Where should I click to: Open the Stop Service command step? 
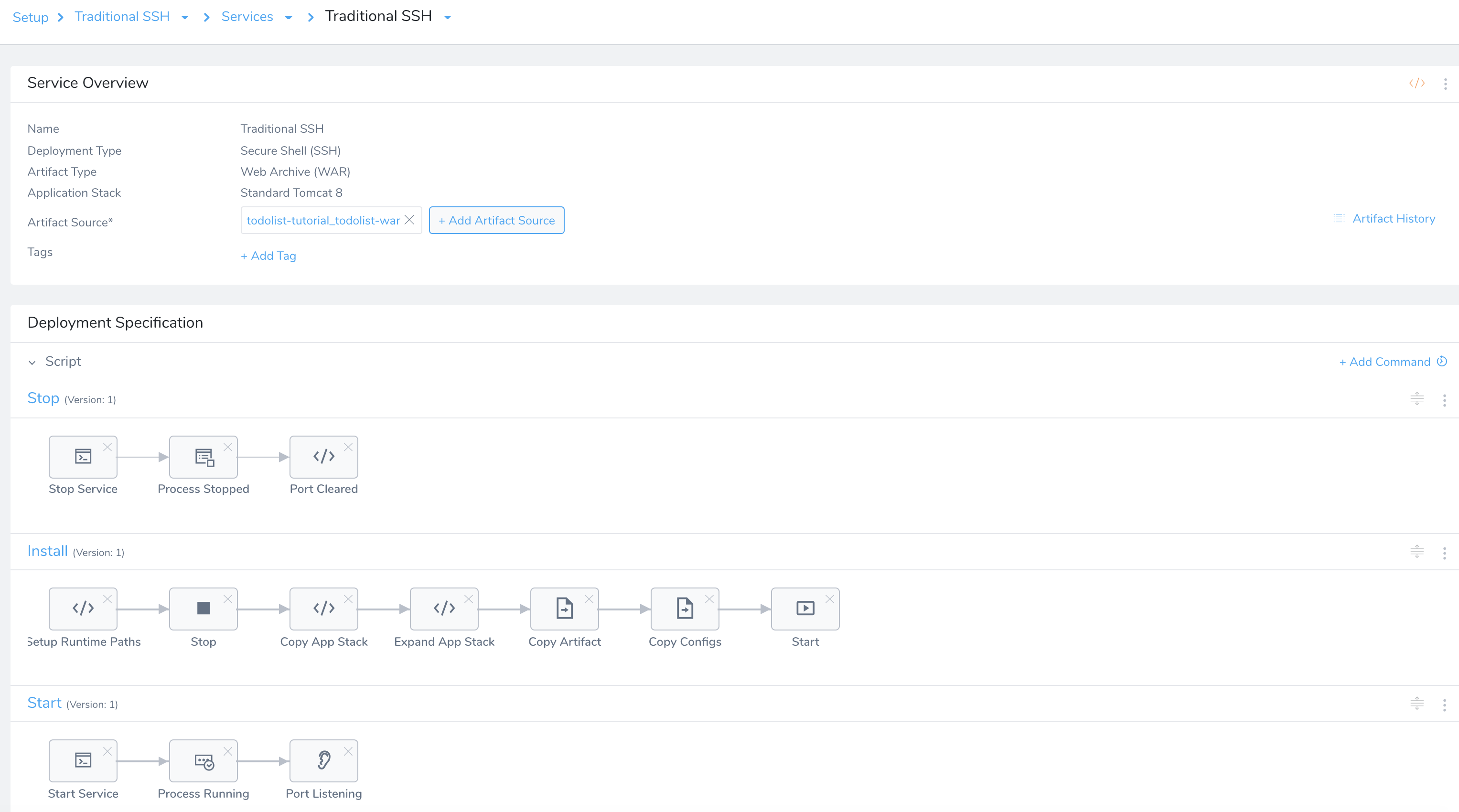tap(83, 457)
